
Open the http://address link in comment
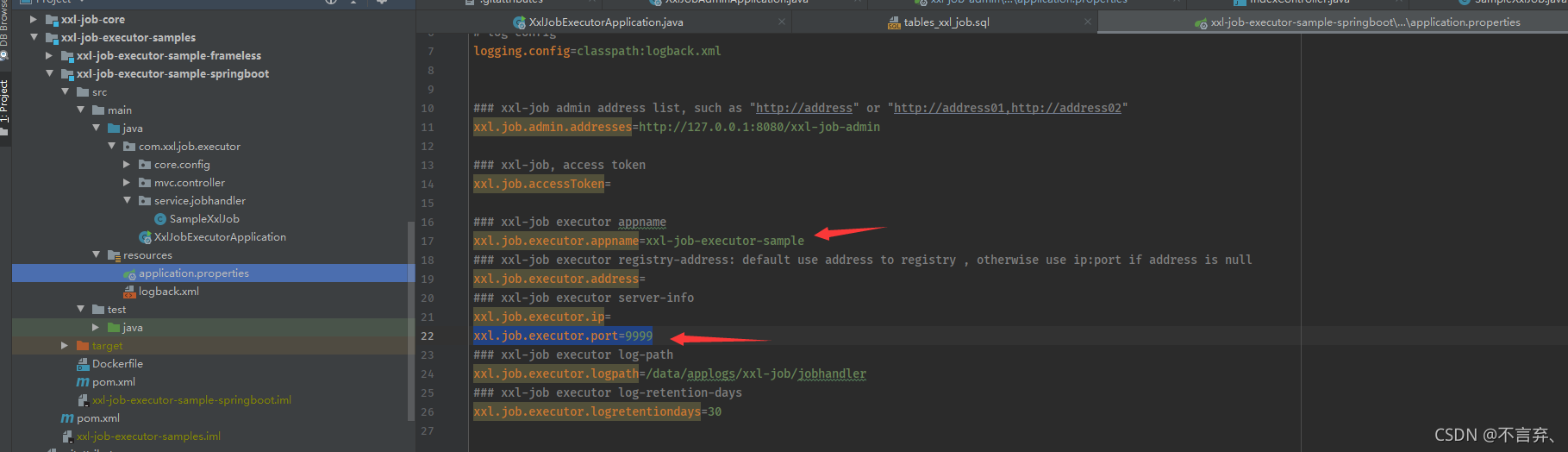point(804,108)
